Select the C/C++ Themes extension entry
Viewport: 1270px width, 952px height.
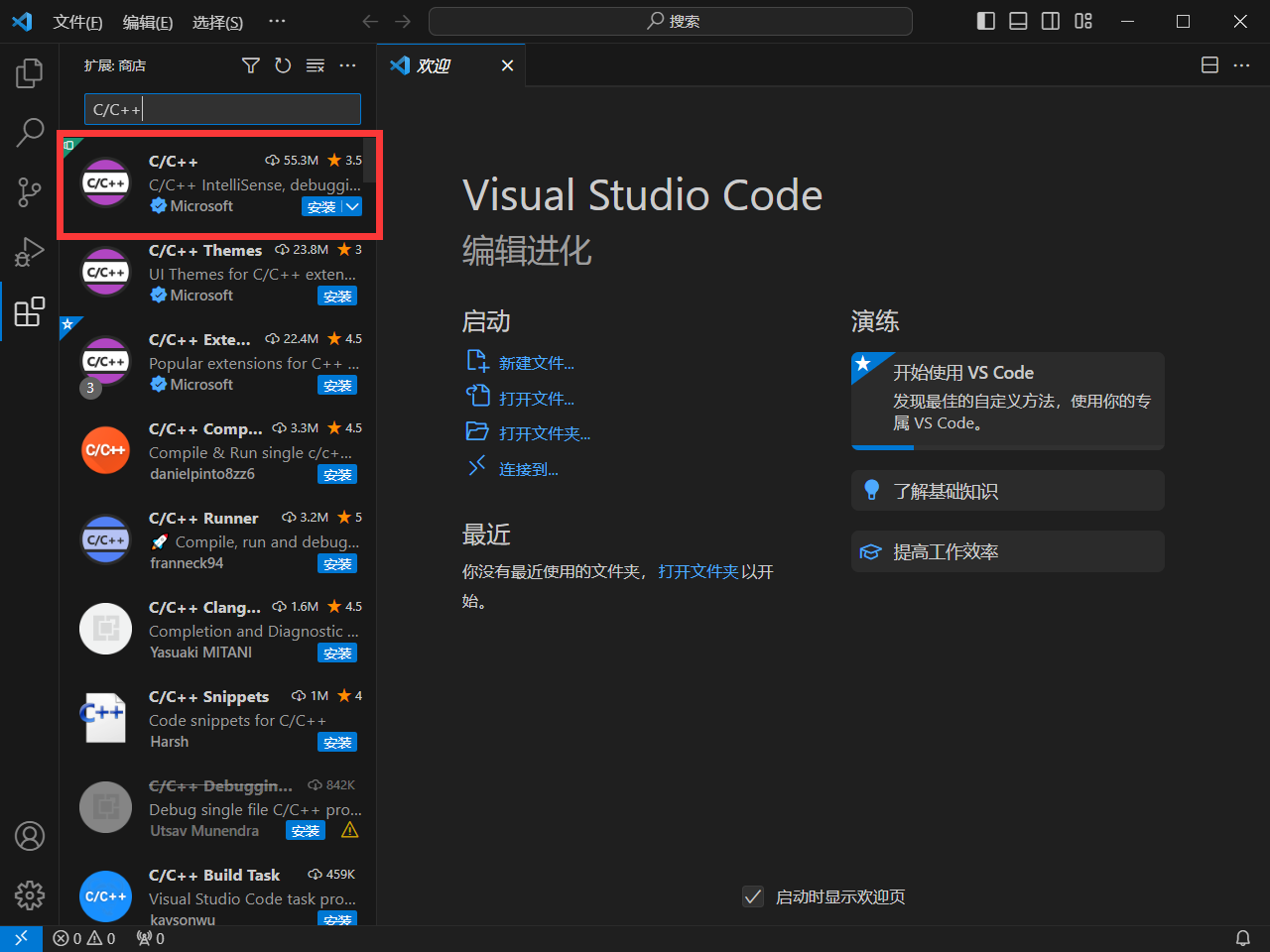tap(217, 273)
